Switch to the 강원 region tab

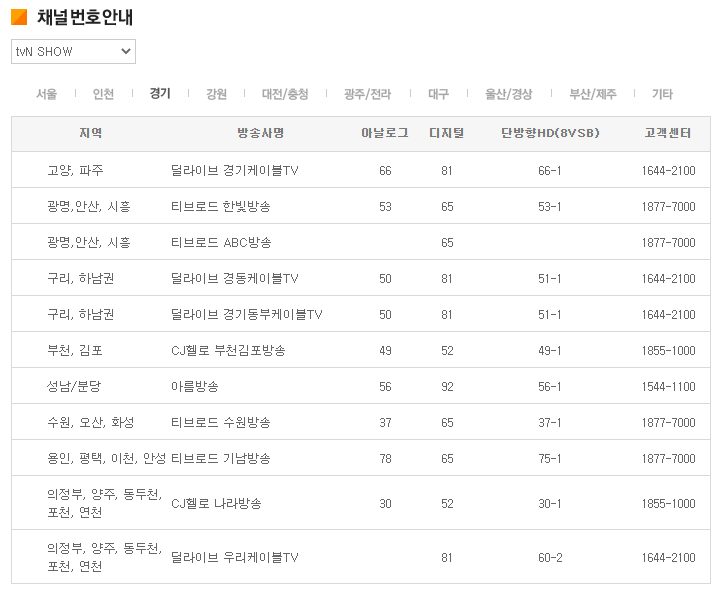point(216,94)
